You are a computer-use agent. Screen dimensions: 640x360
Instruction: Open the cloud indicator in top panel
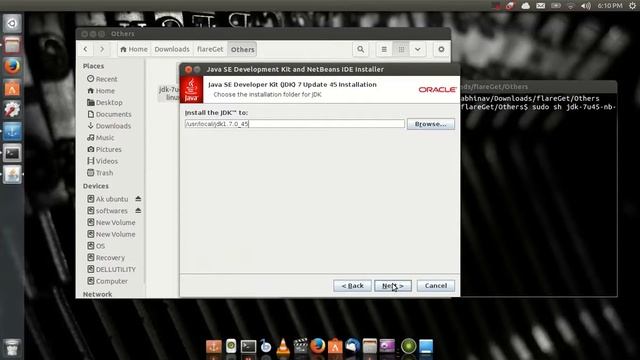click(x=525, y=6)
